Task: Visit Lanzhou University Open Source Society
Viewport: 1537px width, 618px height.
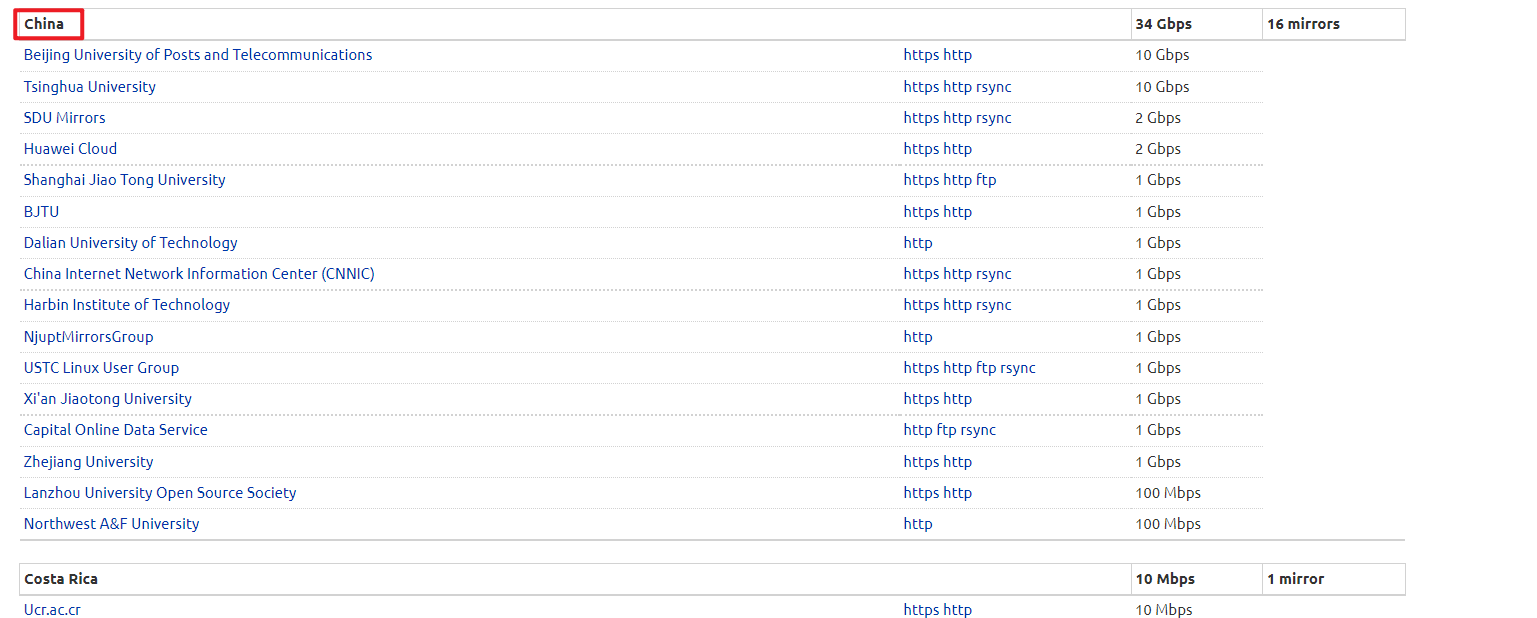Action: click(160, 493)
